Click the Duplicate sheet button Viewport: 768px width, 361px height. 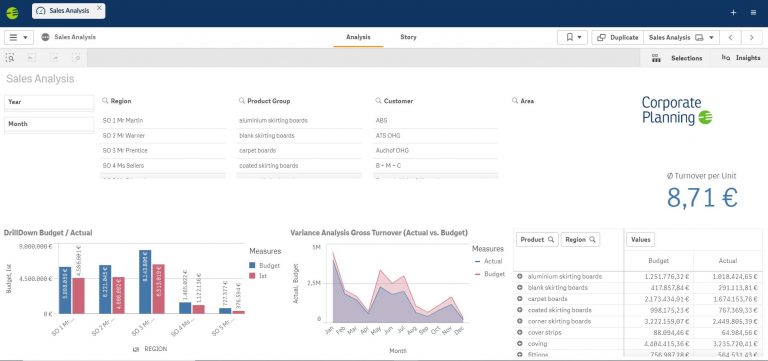pos(618,37)
